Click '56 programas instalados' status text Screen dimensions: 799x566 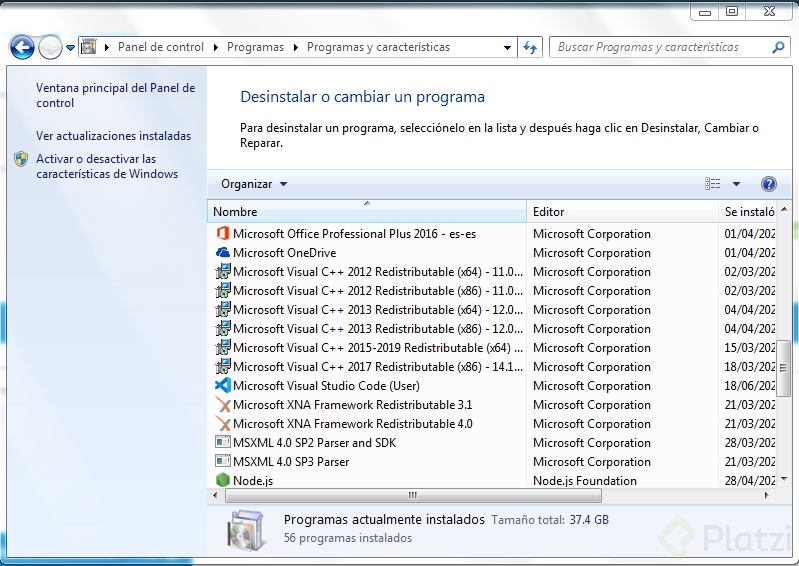coord(348,538)
